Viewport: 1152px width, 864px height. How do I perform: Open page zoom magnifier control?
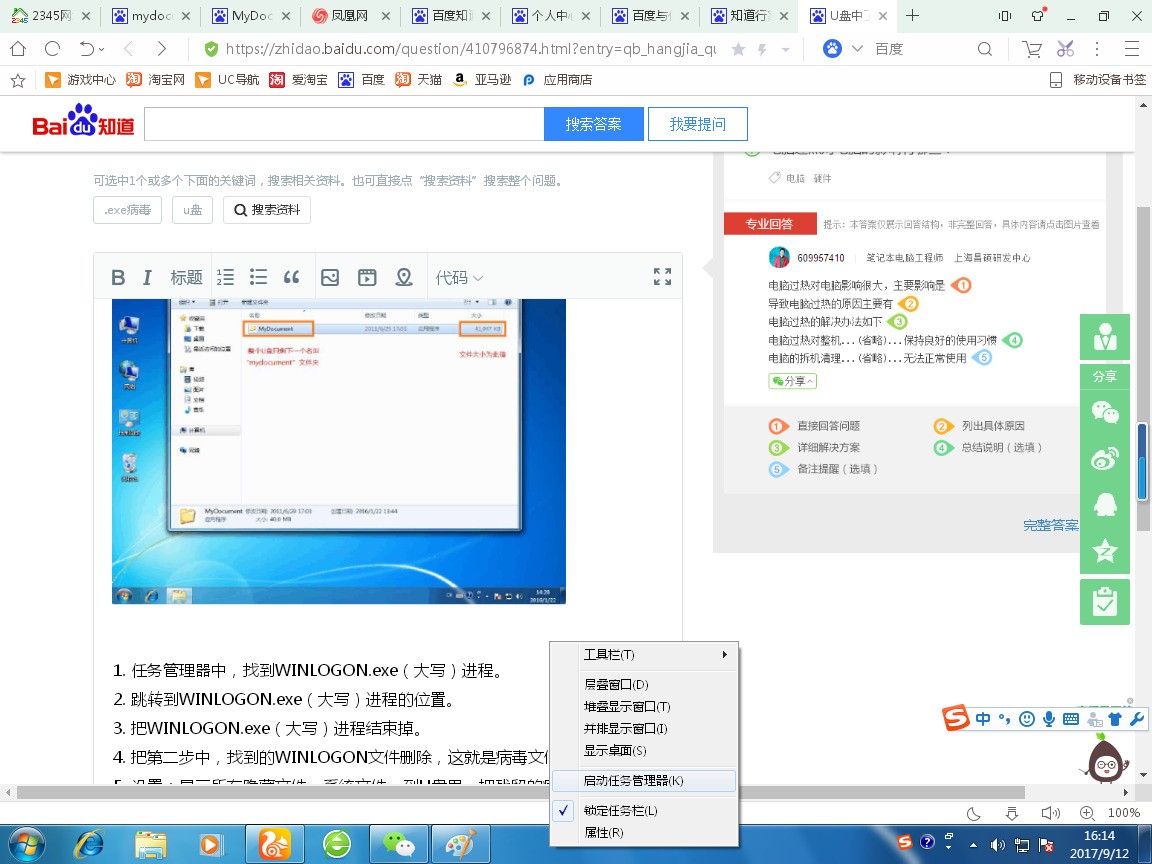click(x=1087, y=813)
